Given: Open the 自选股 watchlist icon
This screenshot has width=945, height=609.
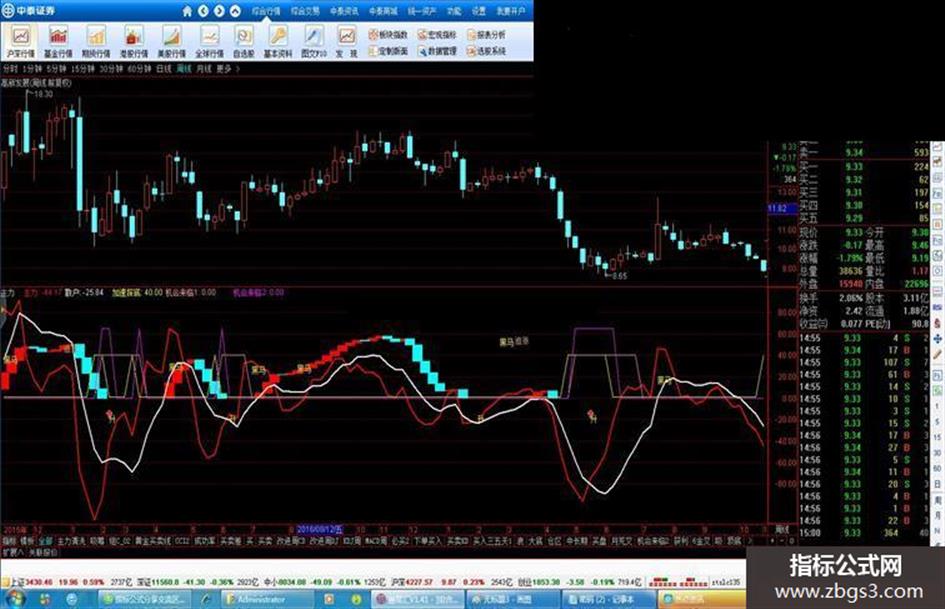Looking at the screenshot, I should (244, 42).
